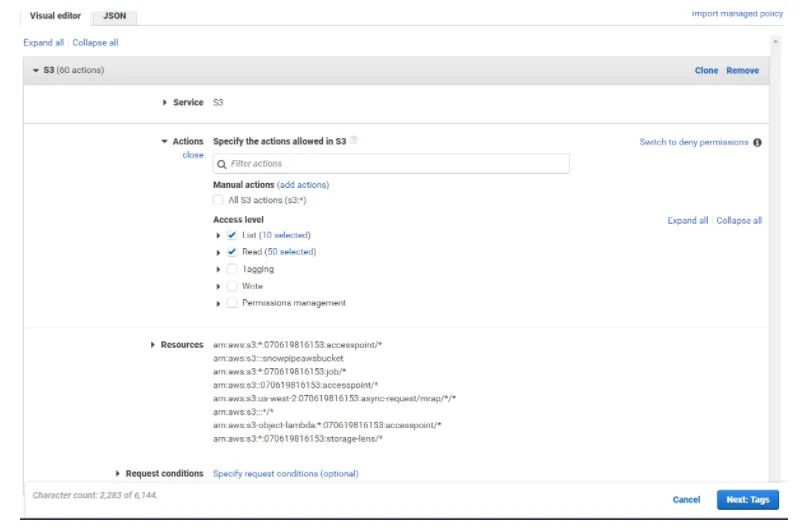Collapse the S3 (60 actions) section arrow

(35, 70)
